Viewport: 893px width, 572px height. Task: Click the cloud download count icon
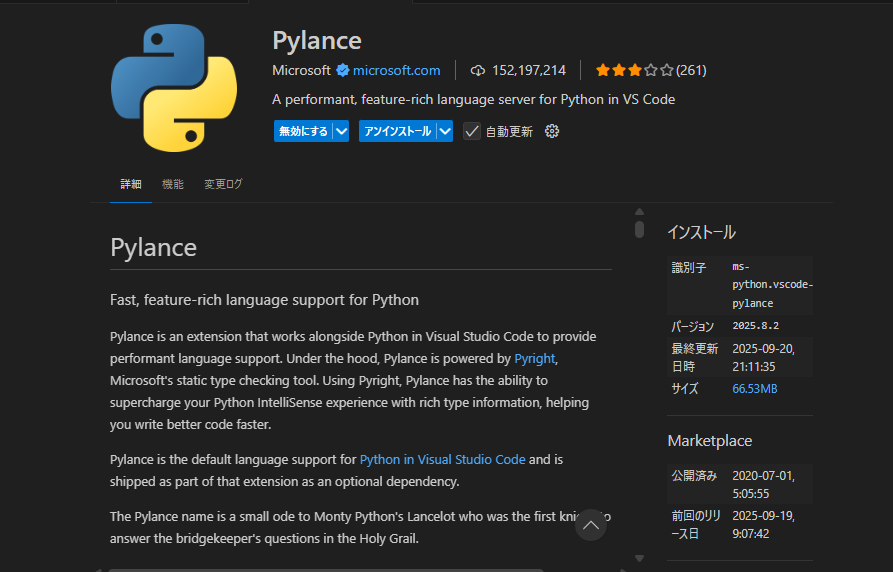(x=478, y=70)
